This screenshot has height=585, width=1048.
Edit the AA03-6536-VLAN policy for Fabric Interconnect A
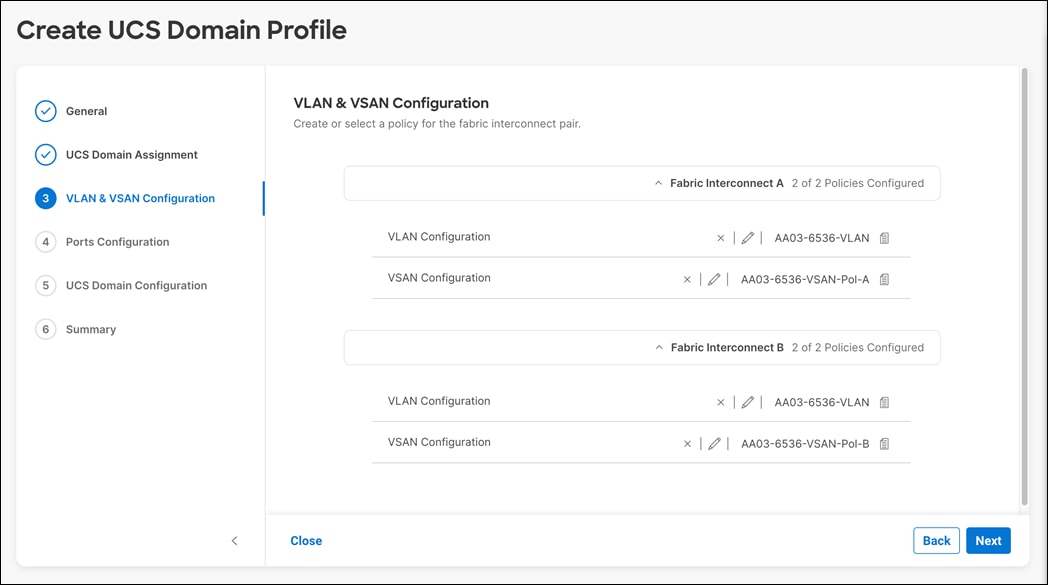coord(748,237)
